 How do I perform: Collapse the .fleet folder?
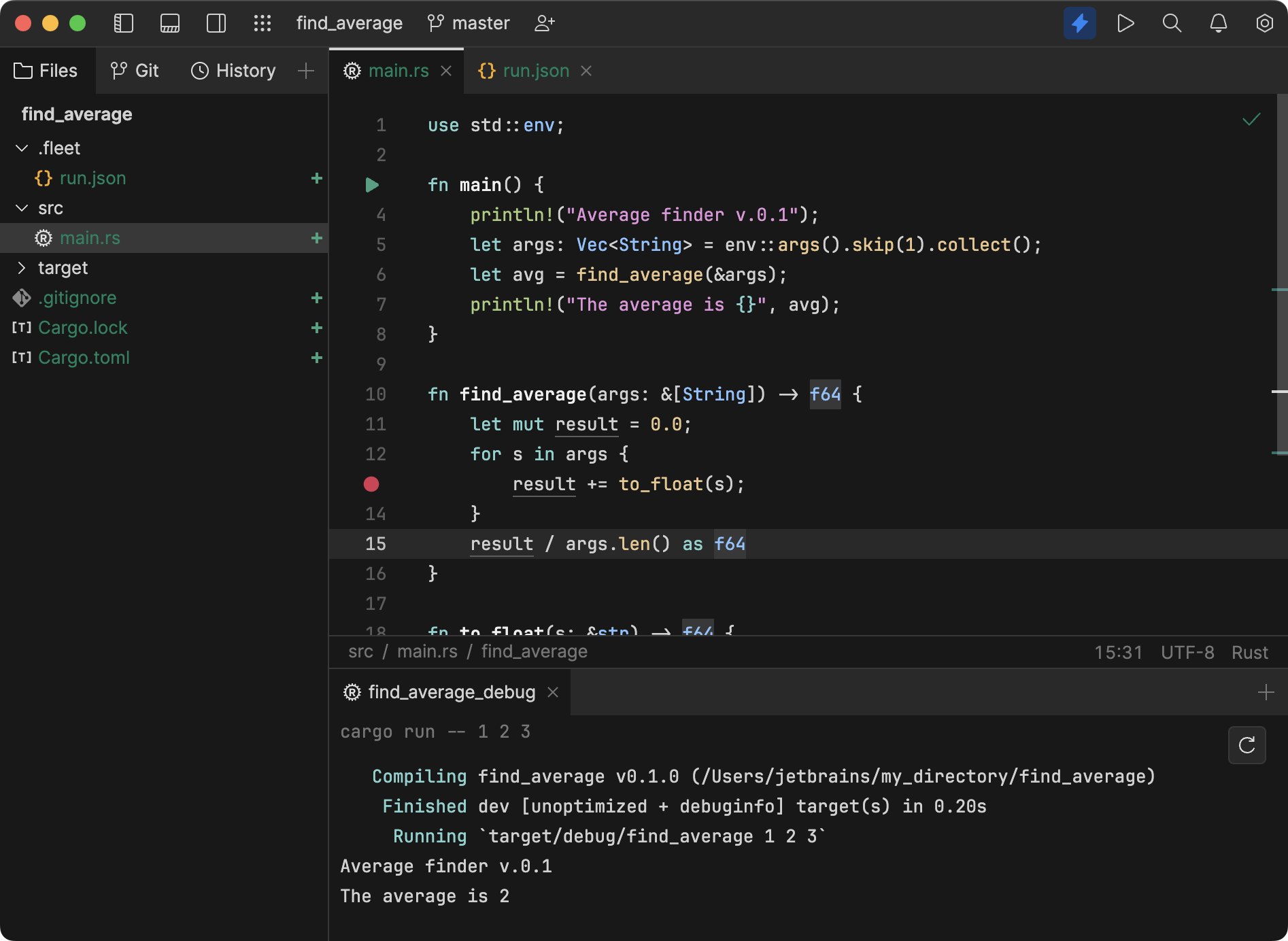21,148
